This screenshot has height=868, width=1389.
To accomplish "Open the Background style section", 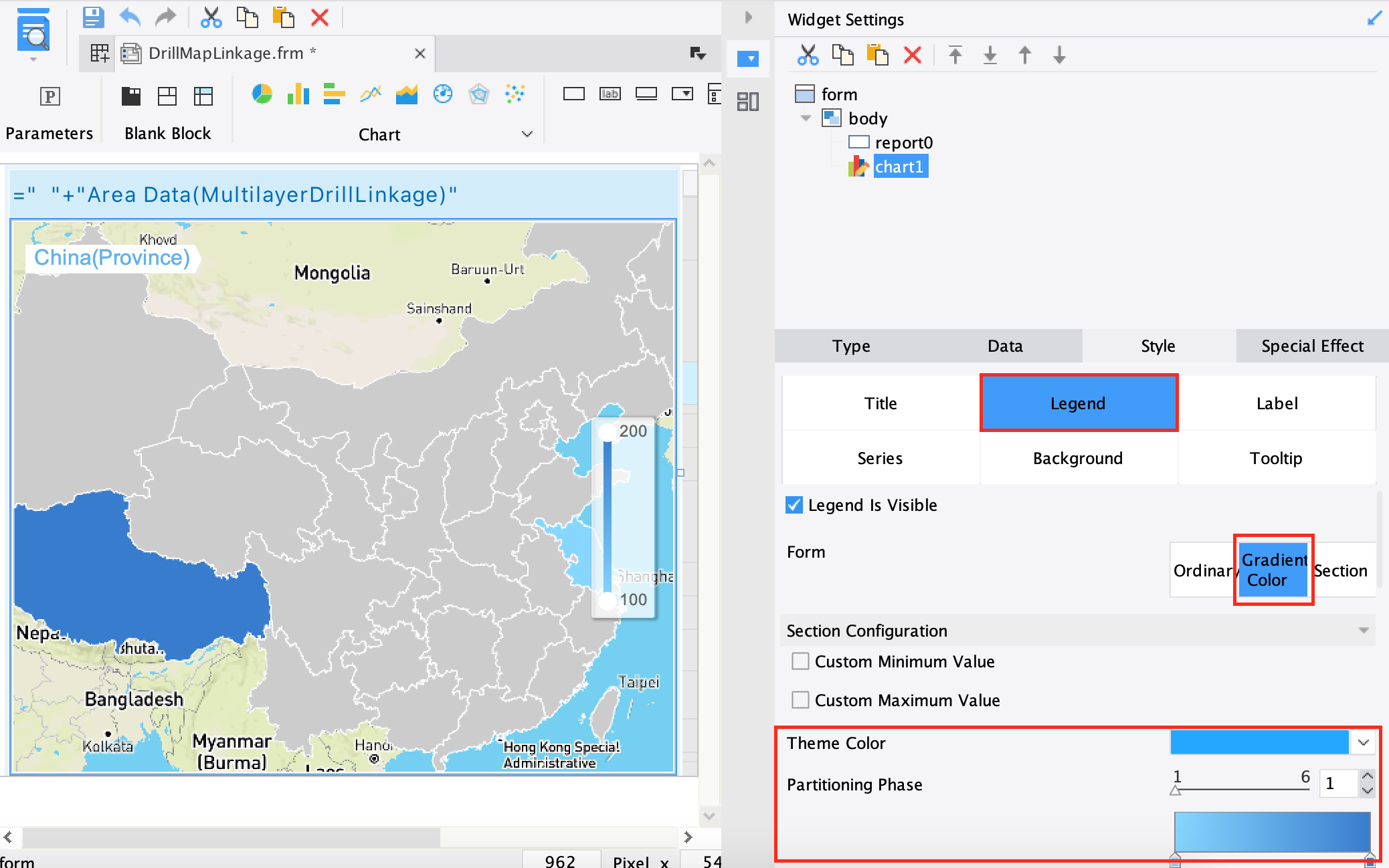I will click(1078, 458).
